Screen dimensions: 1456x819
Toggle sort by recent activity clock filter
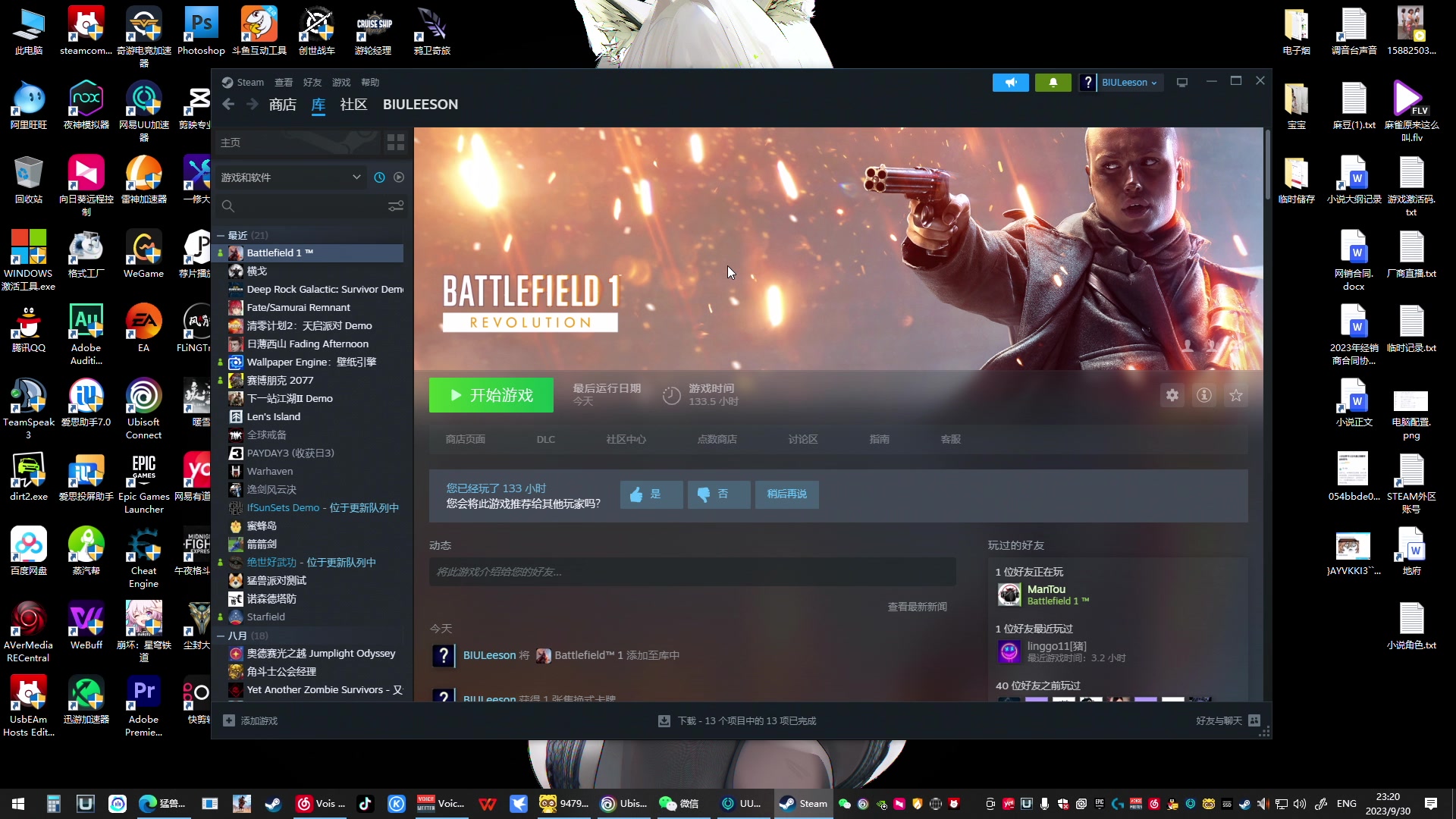tap(379, 177)
